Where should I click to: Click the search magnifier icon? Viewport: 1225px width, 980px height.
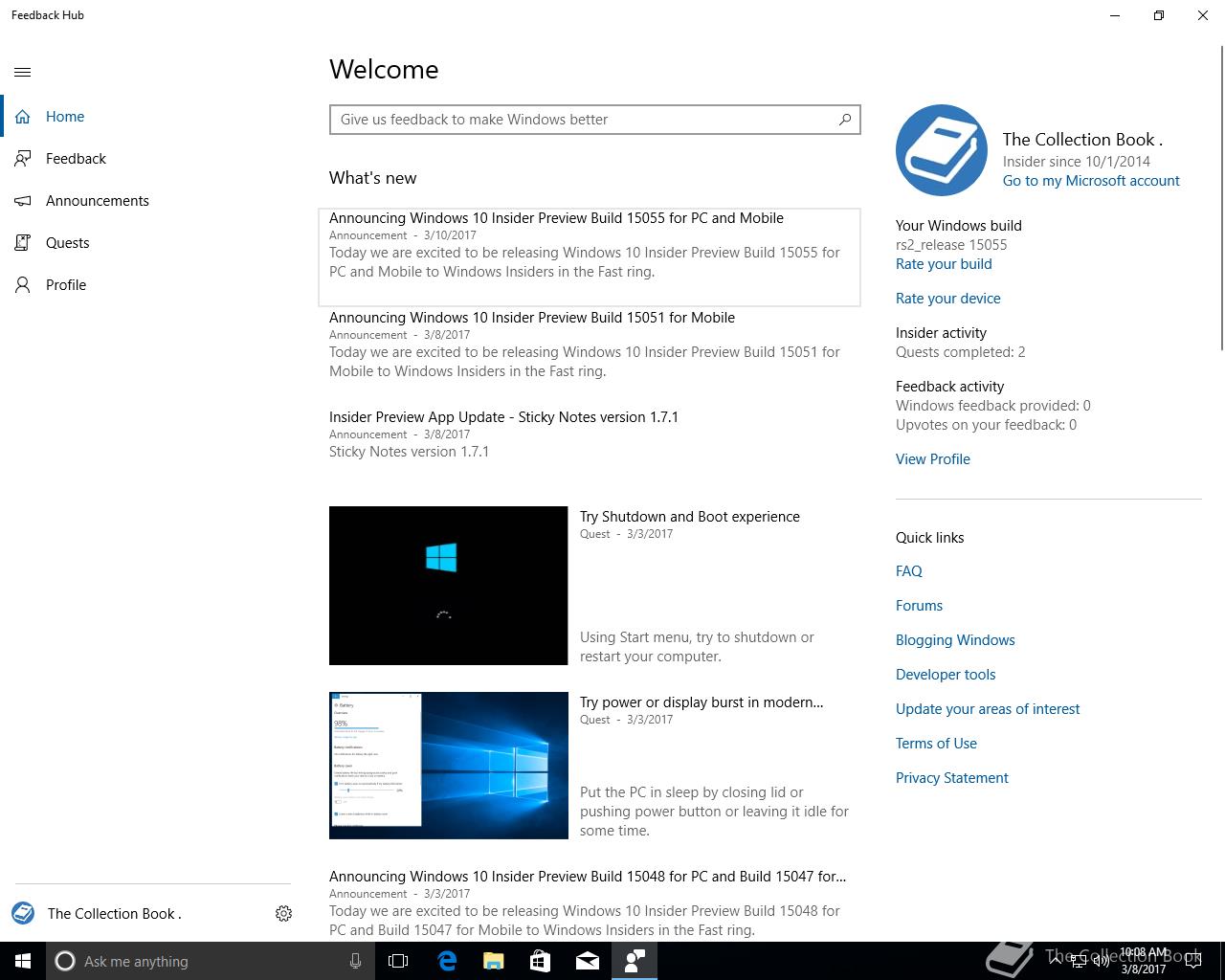coord(845,120)
